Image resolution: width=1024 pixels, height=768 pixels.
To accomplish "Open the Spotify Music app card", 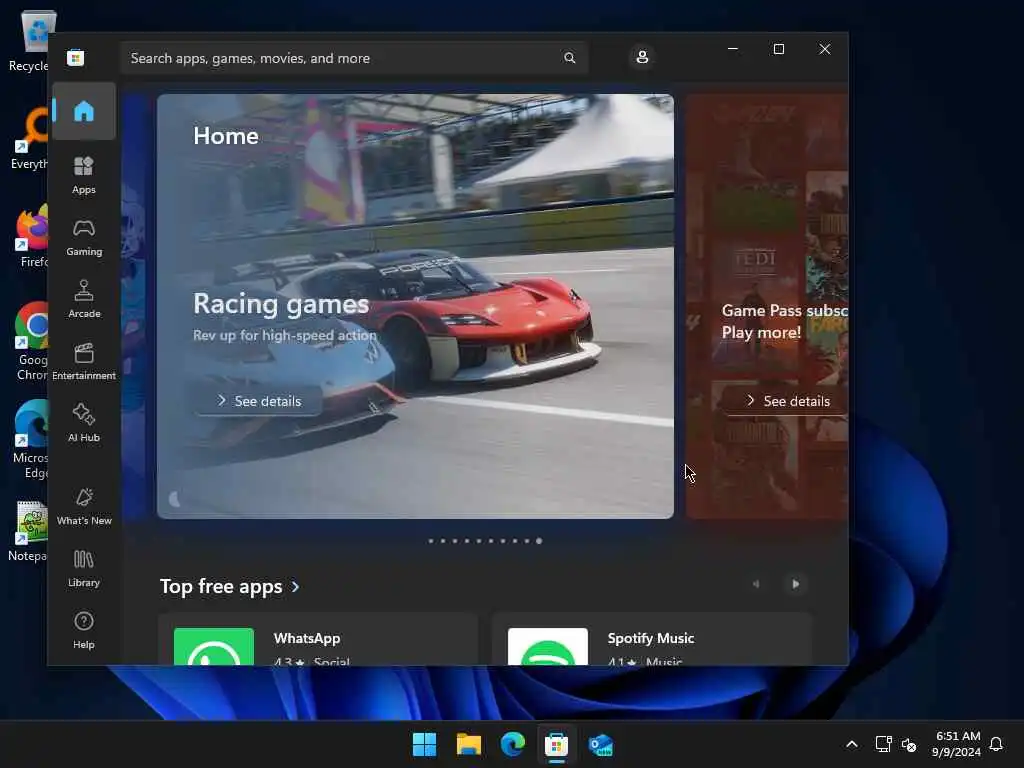I will [652, 639].
